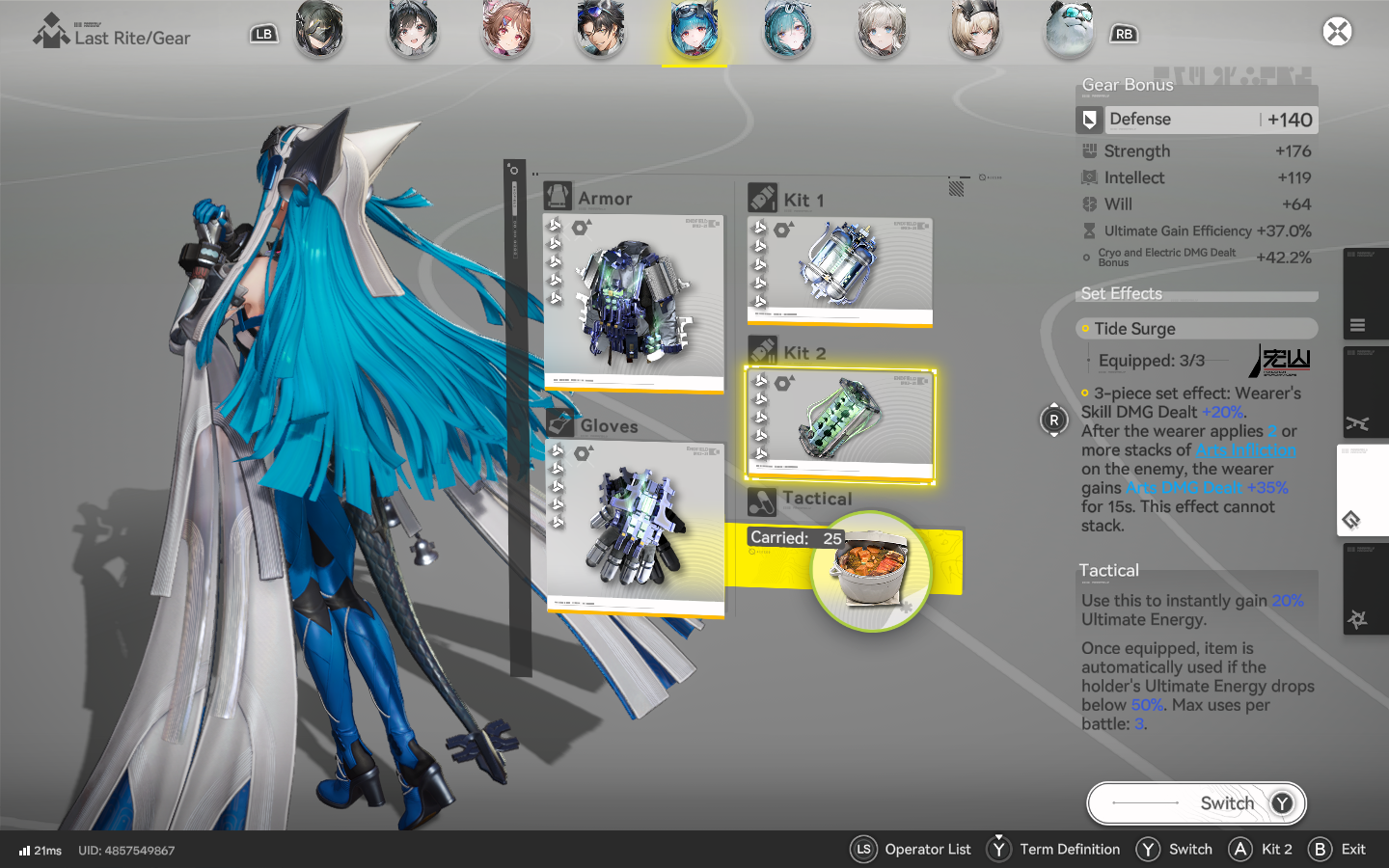Click the 21ms network signal icon

[24, 851]
